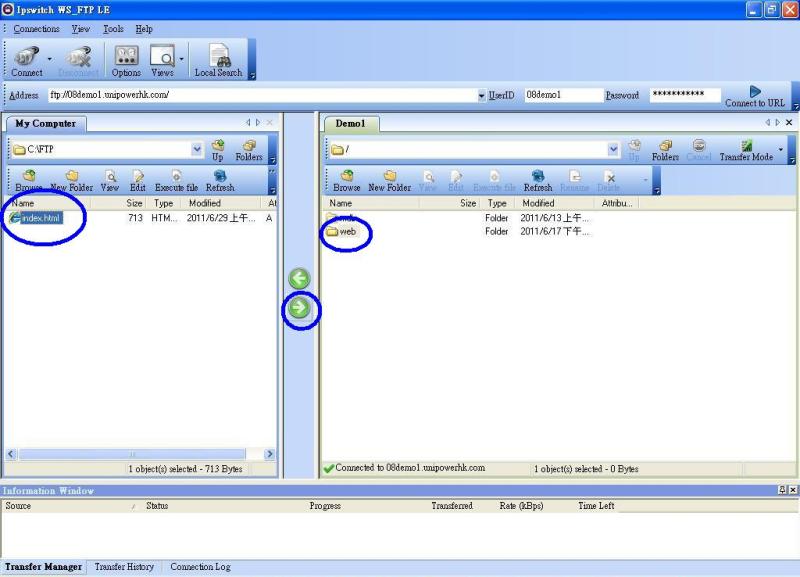The height and width of the screenshot is (577, 800).
Task: Click Browse in the Demo1 remote toolbar
Action: pyautogui.click(x=346, y=182)
